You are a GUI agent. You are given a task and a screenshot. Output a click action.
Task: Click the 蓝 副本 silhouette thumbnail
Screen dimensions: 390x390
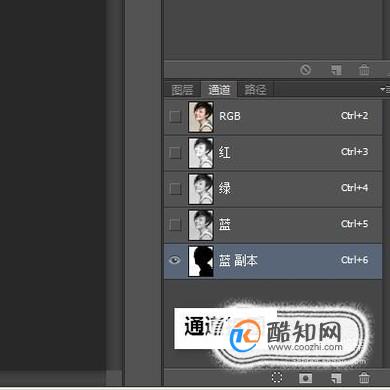coord(201,261)
